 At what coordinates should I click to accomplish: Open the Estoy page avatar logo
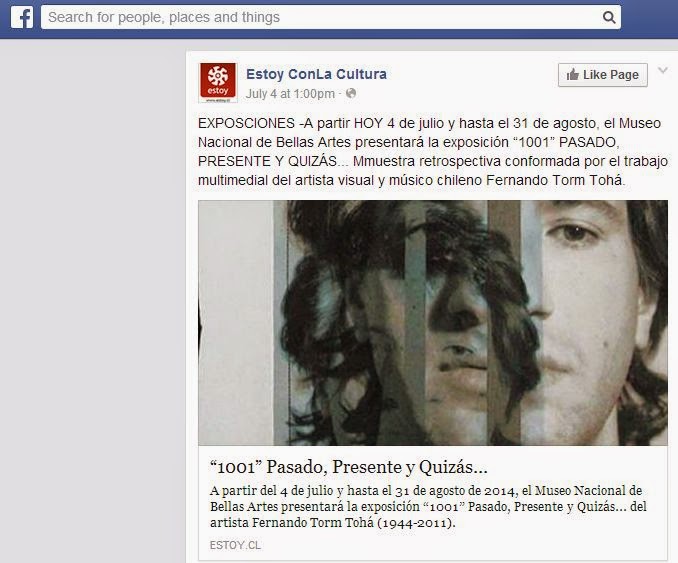click(218, 83)
